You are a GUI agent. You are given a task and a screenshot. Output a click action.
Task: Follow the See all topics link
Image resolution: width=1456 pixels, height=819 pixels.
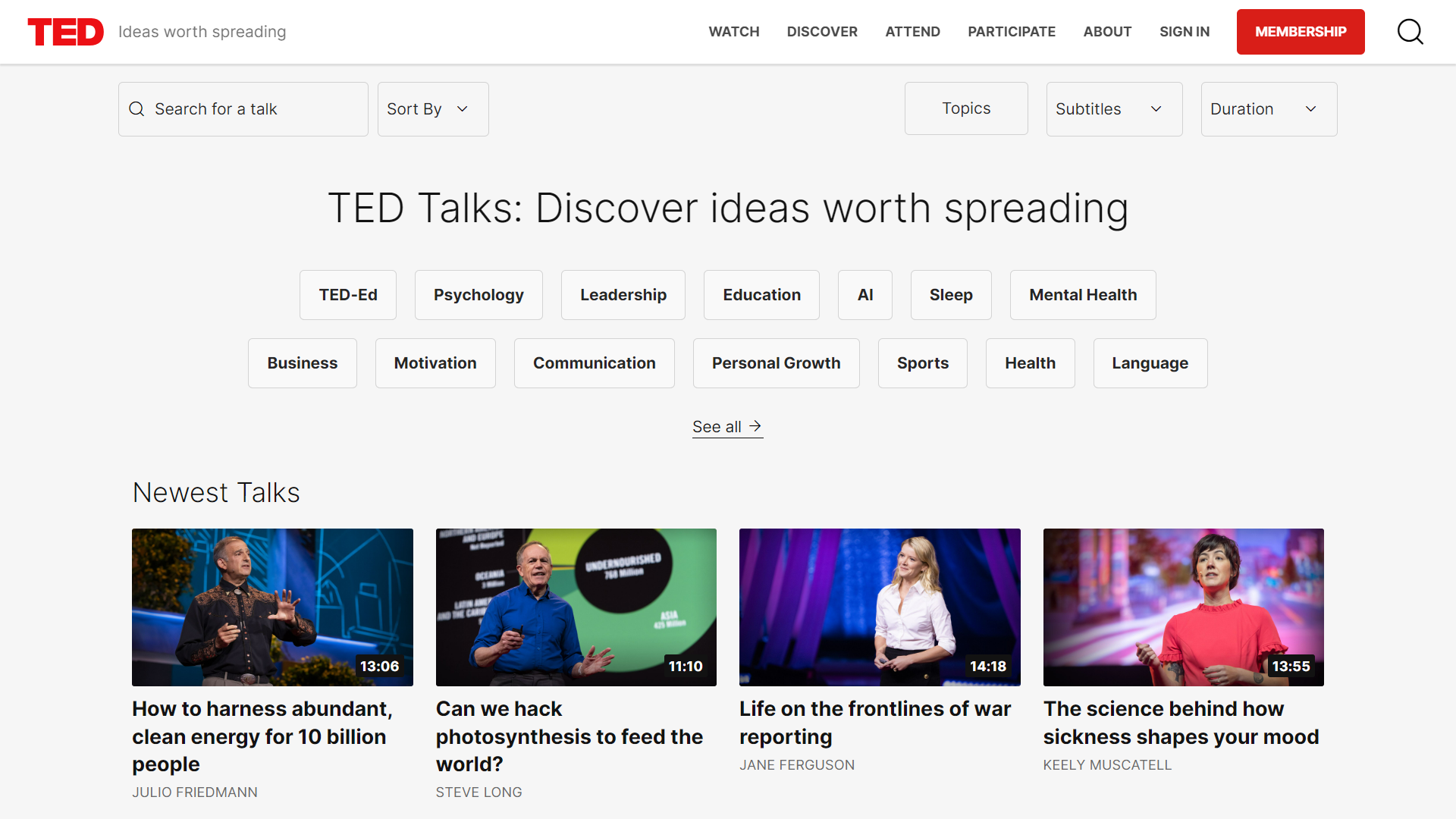click(x=727, y=427)
